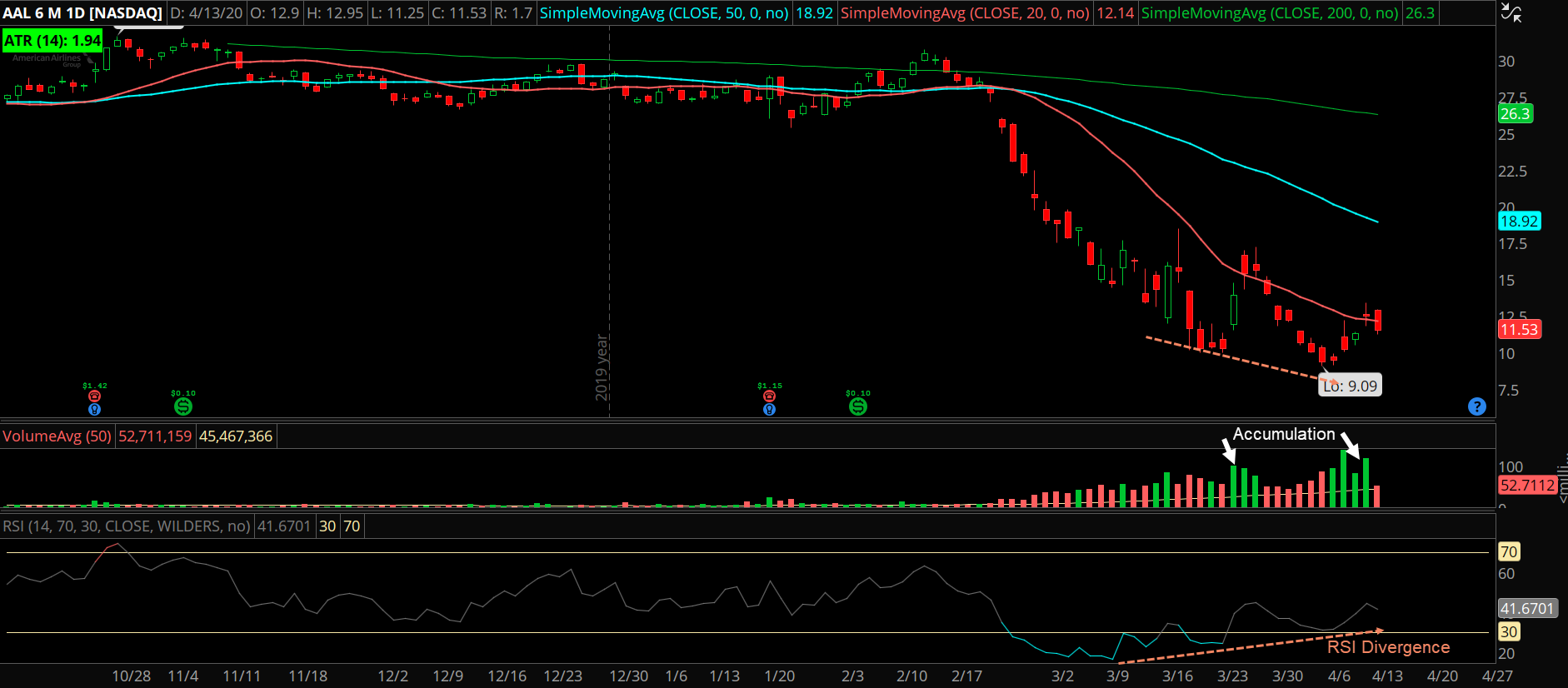The width and height of the screenshot is (1568, 688).
Task: Click the blue lightbulb icon below $1.42 earnings
Action: [94, 409]
